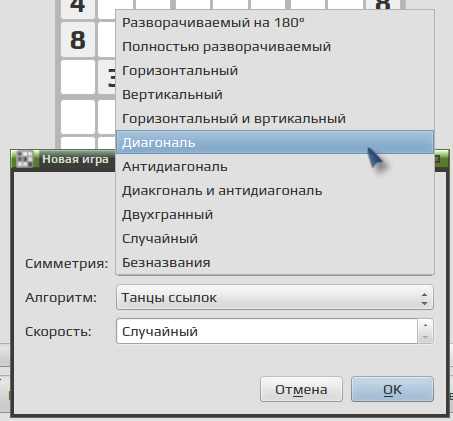This screenshot has width=453, height=421.
Task: Click the Скорость field showing "Случайный"
Action: [267, 331]
